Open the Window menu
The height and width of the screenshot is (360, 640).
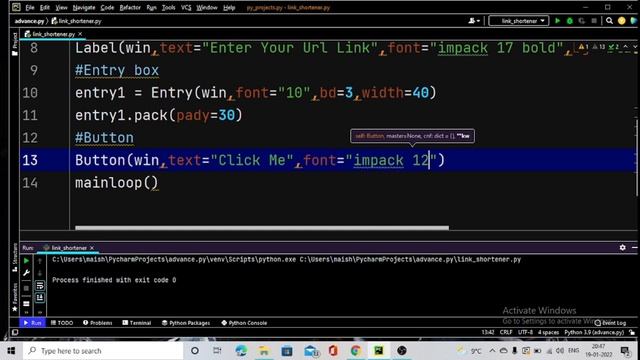(x=207, y=7)
